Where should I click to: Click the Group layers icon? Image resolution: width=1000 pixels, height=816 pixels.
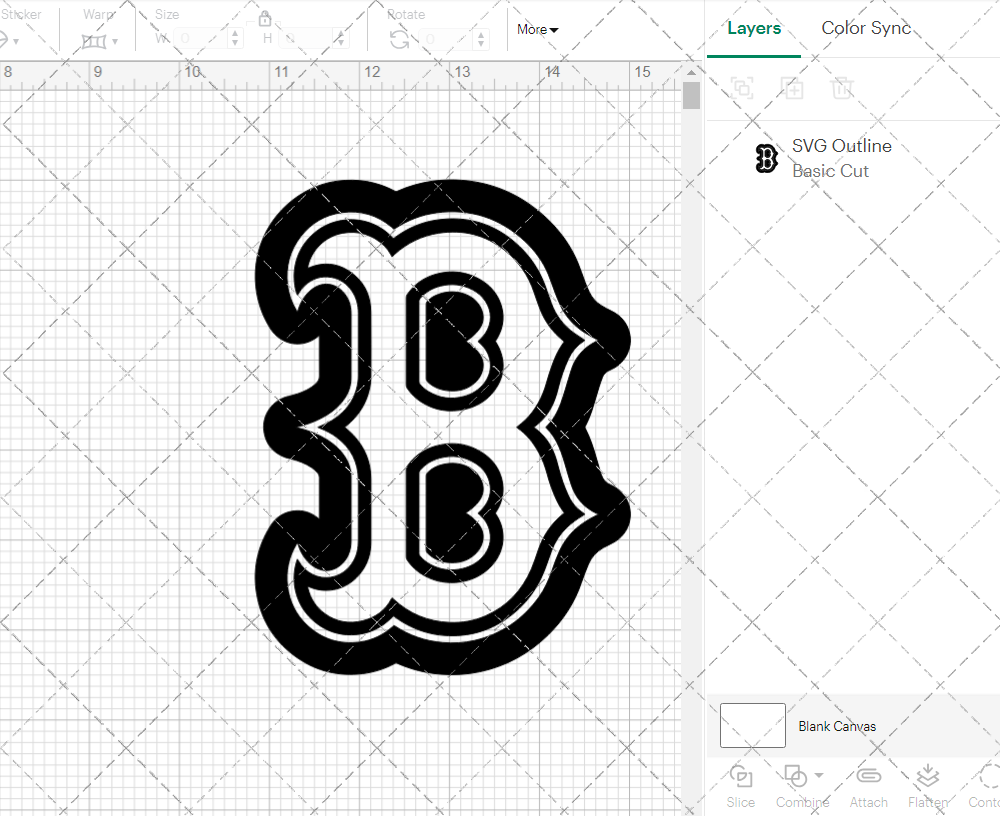(742, 88)
